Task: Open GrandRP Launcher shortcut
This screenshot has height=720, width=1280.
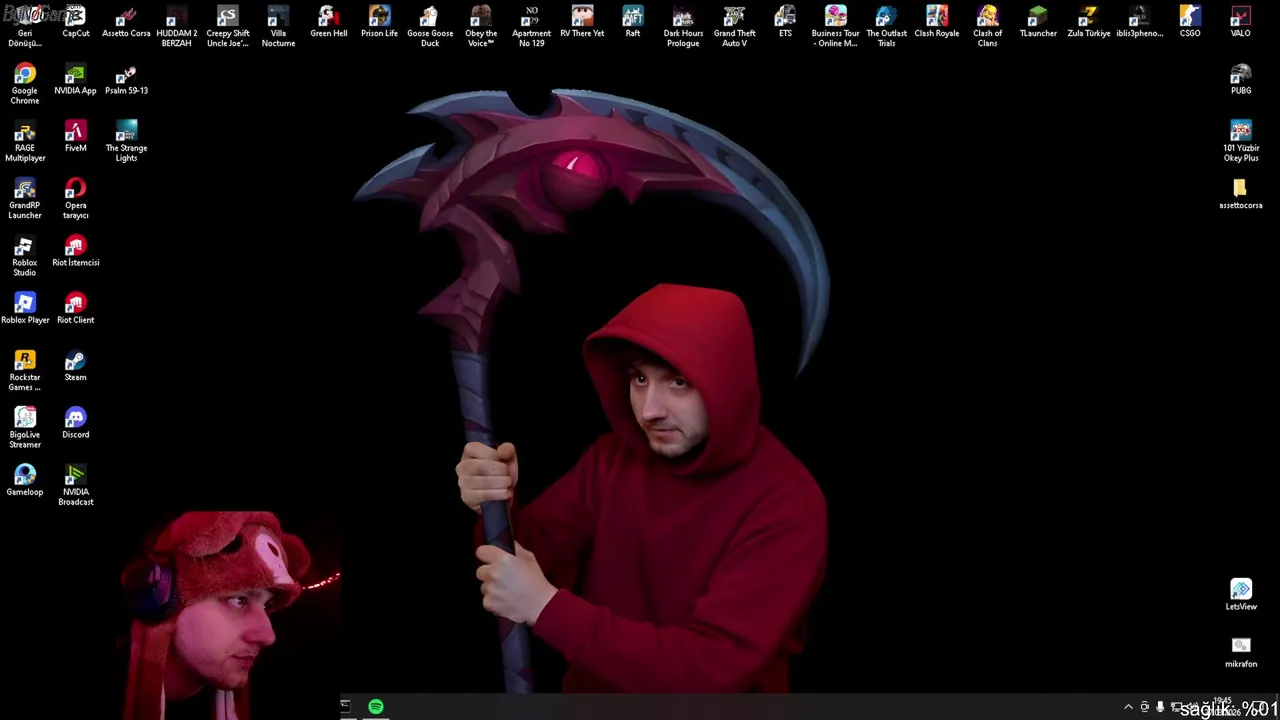Action: point(25,199)
